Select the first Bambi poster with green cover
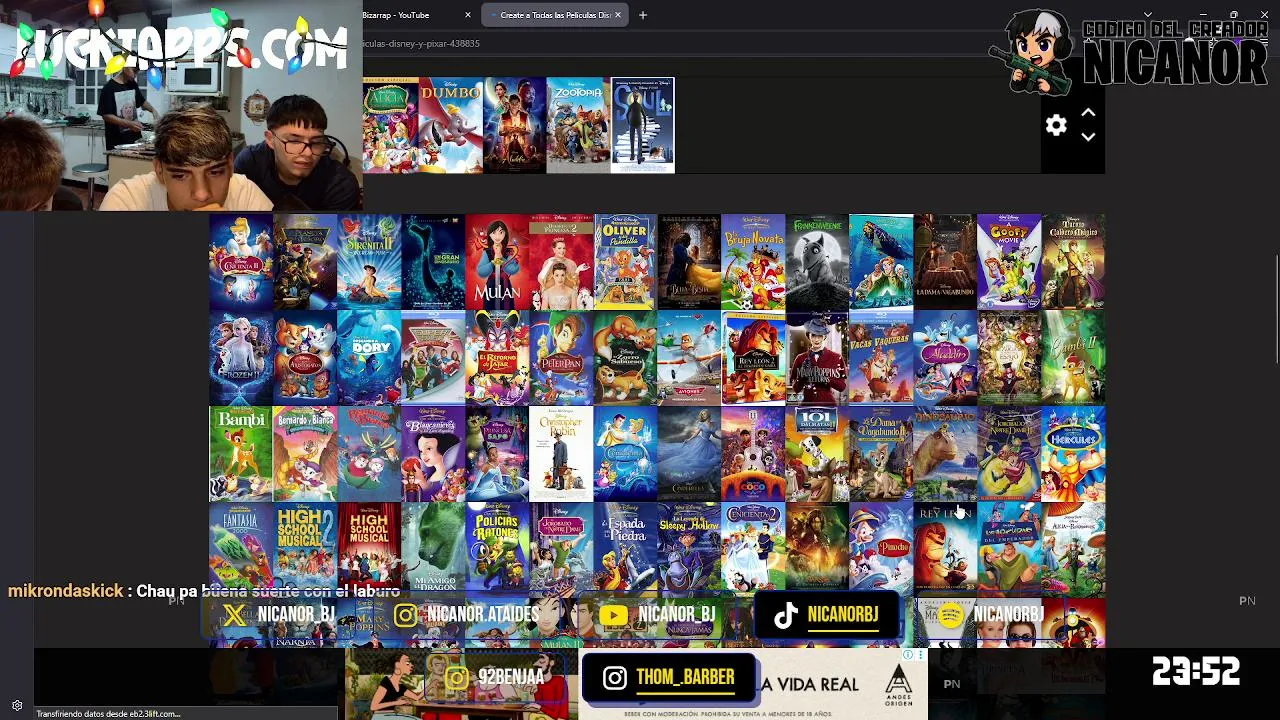 click(x=241, y=453)
